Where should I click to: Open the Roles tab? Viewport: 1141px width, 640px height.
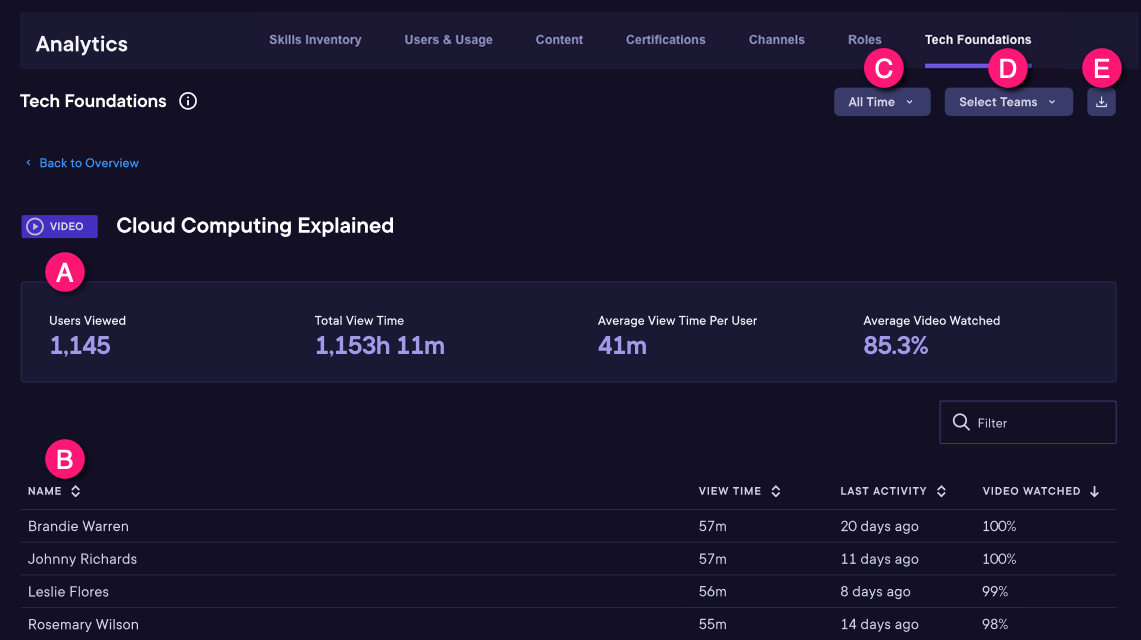(864, 40)
